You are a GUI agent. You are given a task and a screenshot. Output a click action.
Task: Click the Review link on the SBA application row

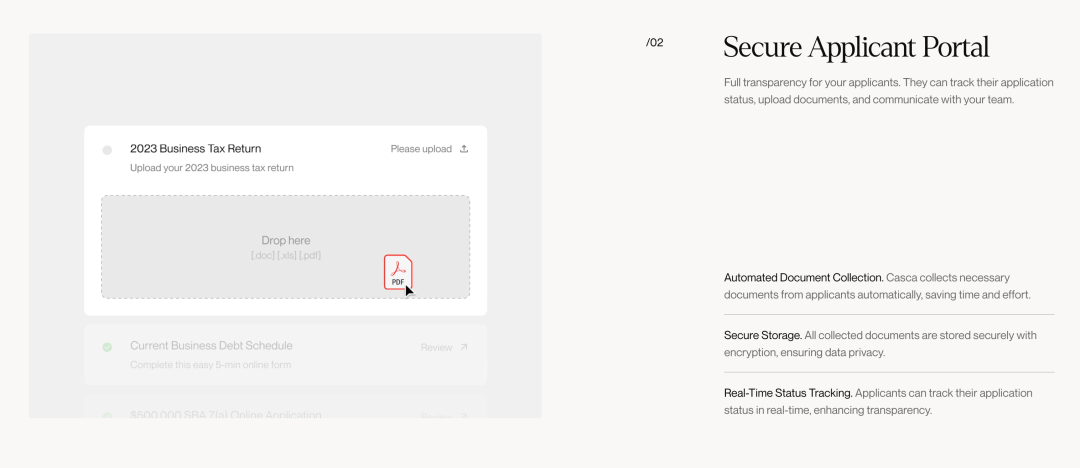pos(436,416)
